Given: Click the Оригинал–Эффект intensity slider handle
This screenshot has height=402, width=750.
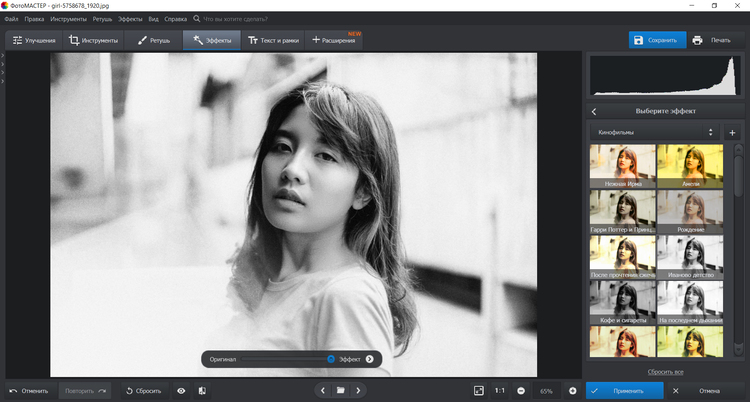Looking at the screenshot, I should [330, 358].
